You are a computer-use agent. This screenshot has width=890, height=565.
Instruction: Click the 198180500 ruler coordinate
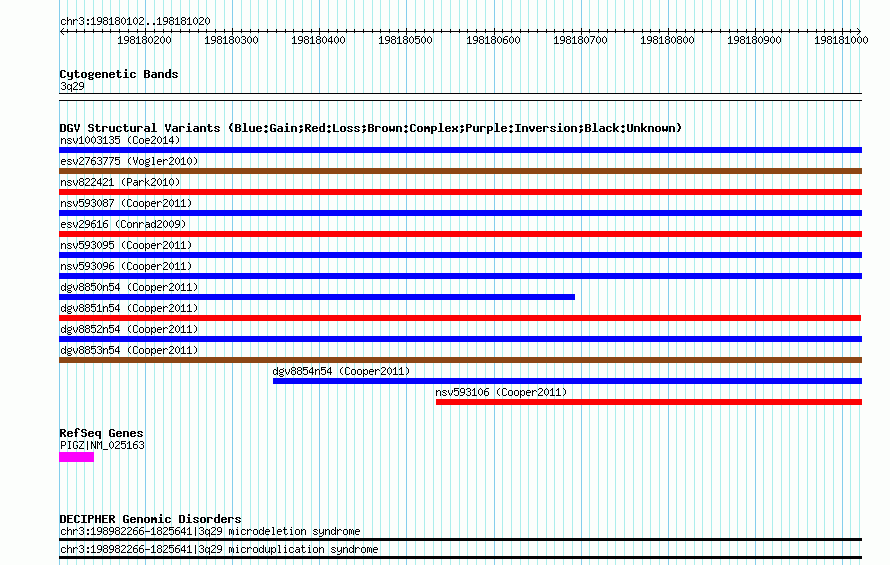click(x=405, y=40)
